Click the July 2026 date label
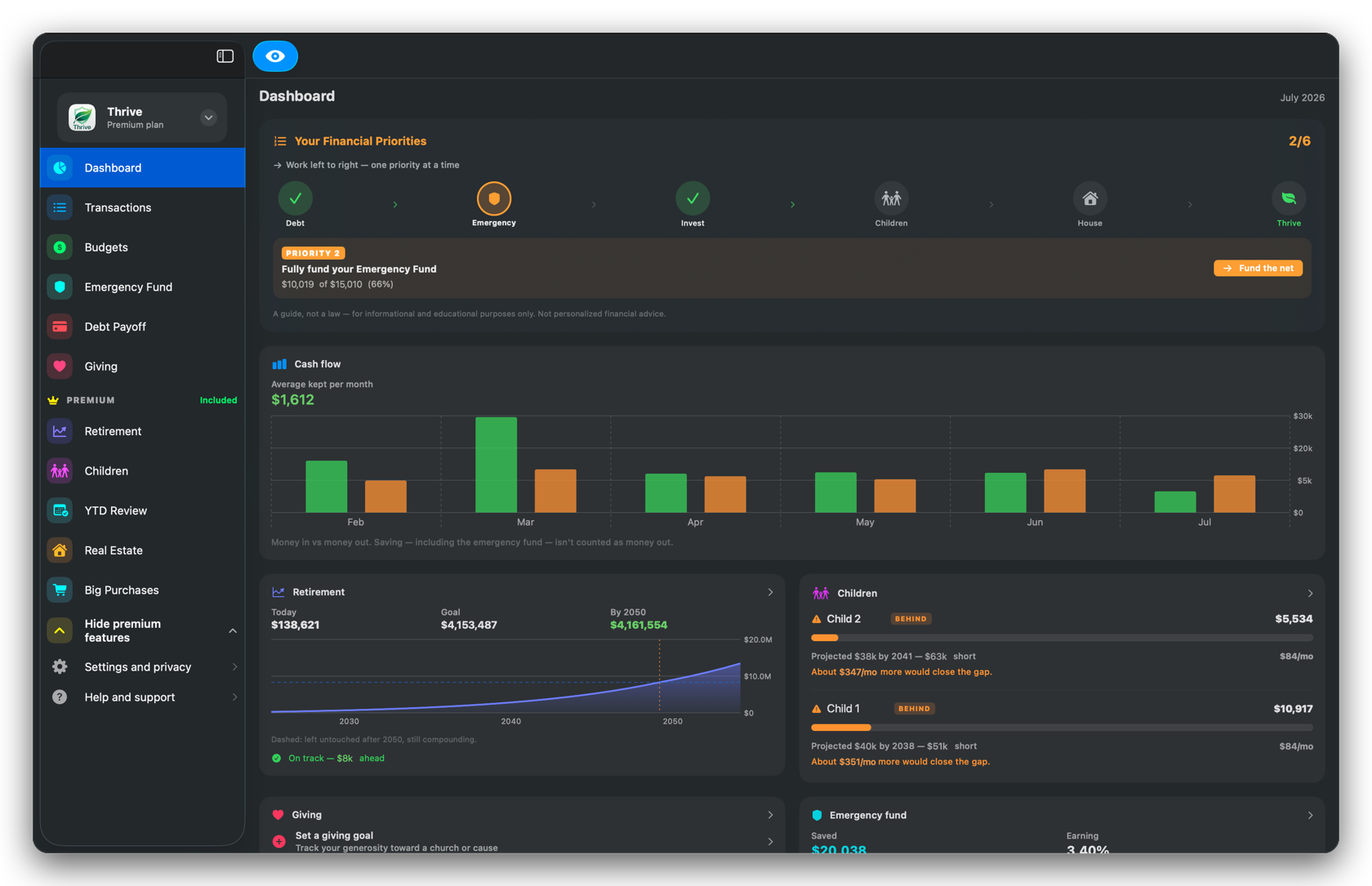Viewport: 1372px width, 886px height. 1303,98
